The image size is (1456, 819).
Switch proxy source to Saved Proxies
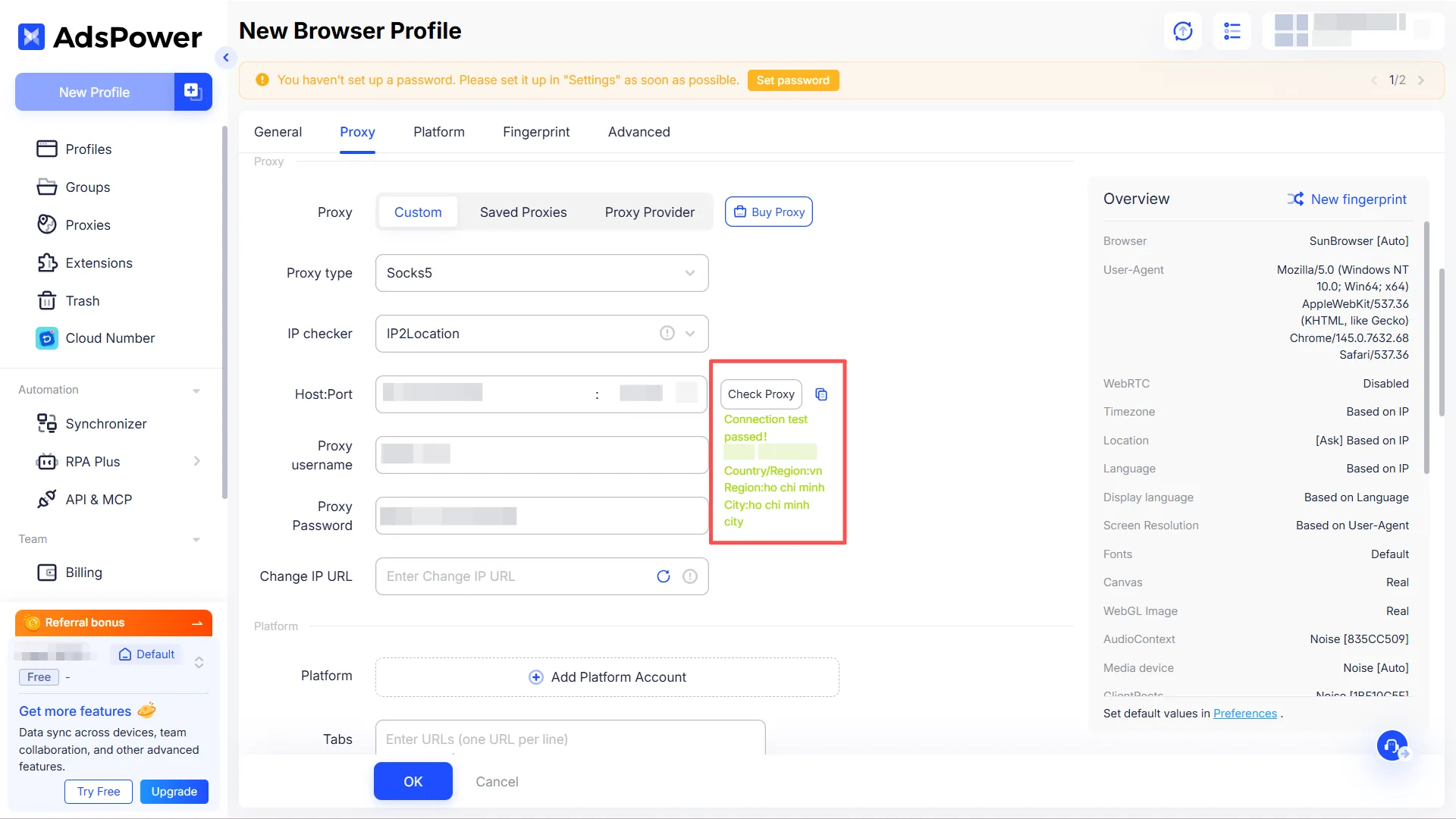(x=523, y=212)
